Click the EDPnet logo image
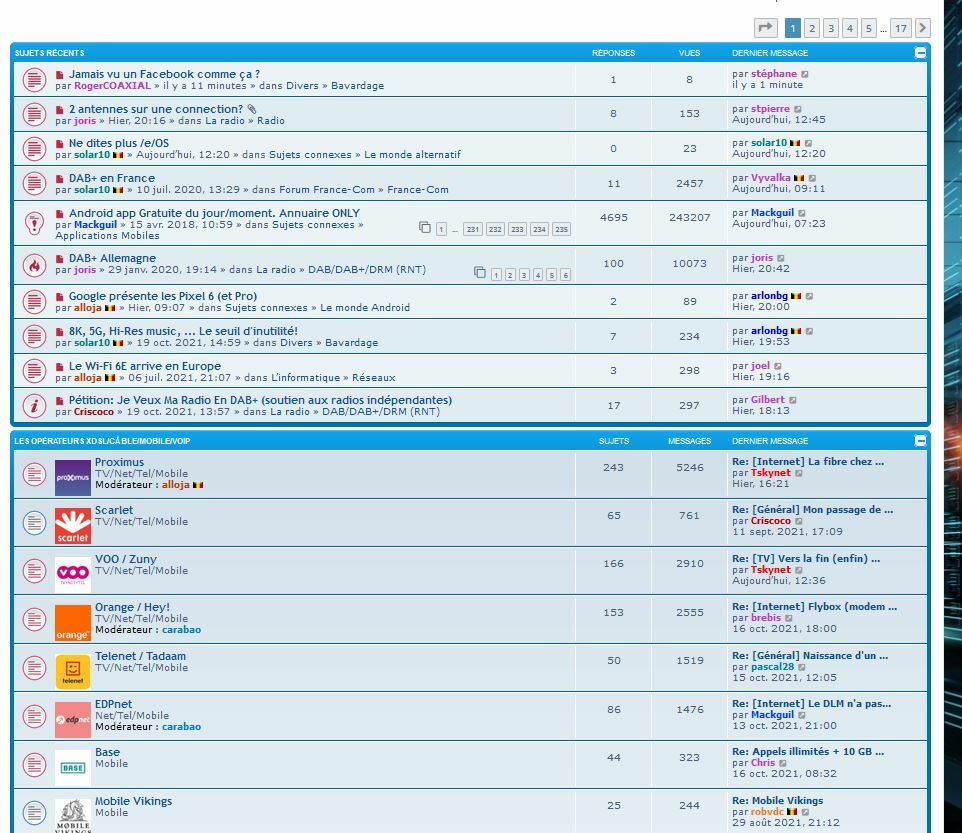Image resolution: width=962 pixels, height=833 pixels. [72, 720]
